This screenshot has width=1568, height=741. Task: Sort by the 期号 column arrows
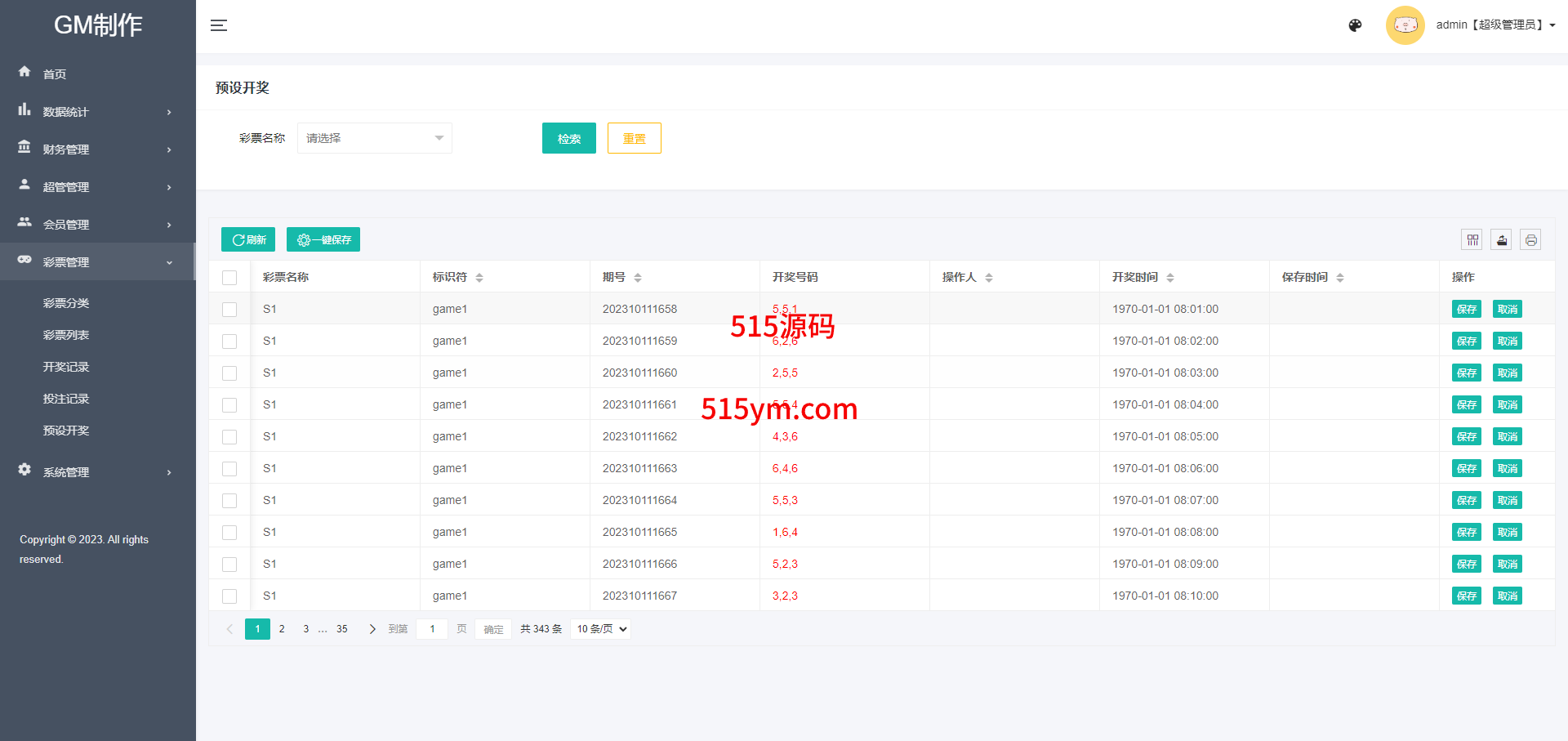(638, 278)
